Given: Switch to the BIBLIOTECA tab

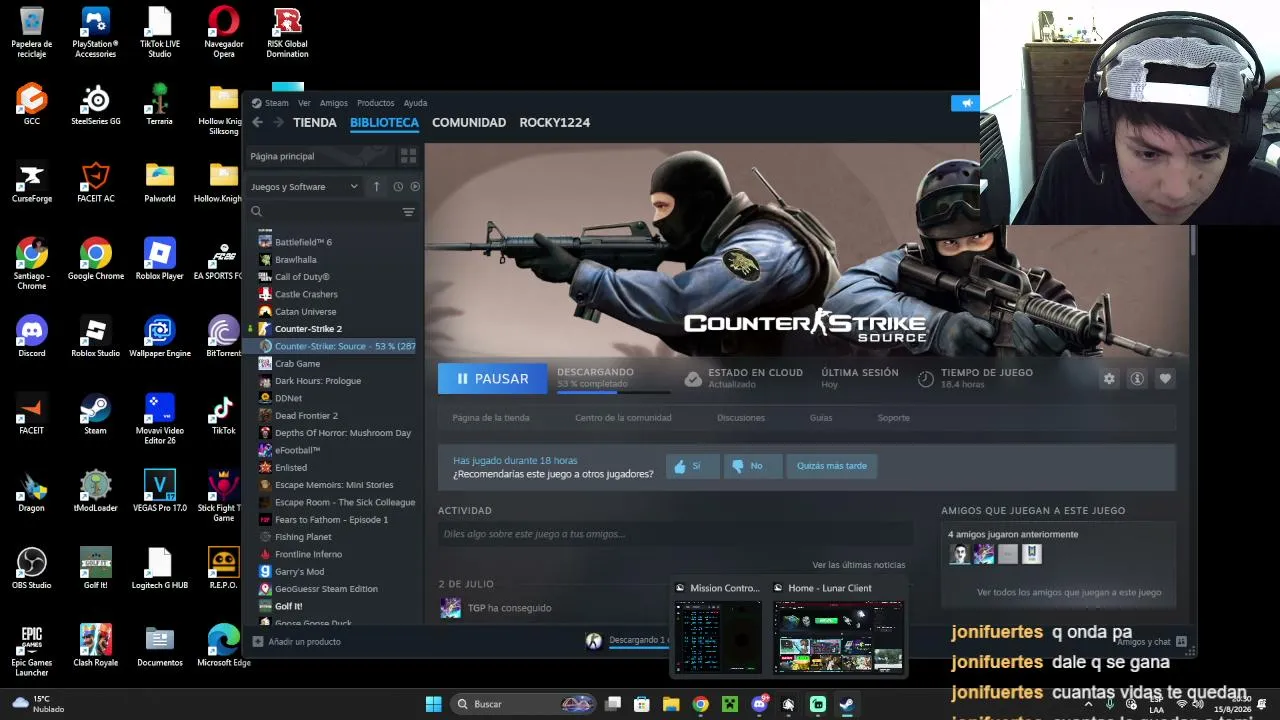Looking at the screenshot, I should (384, 123).
